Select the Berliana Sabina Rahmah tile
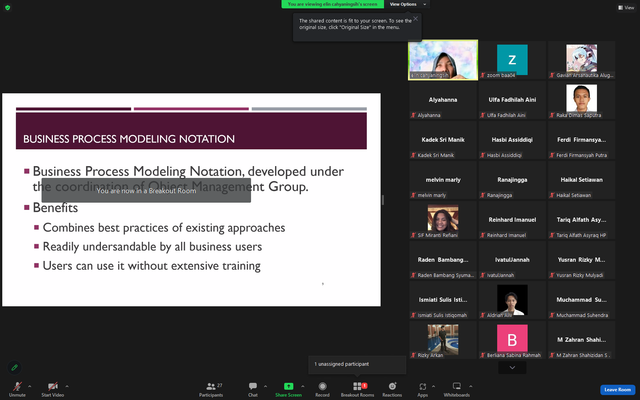This screenshot has height=400, width=640. coord(512,340)
